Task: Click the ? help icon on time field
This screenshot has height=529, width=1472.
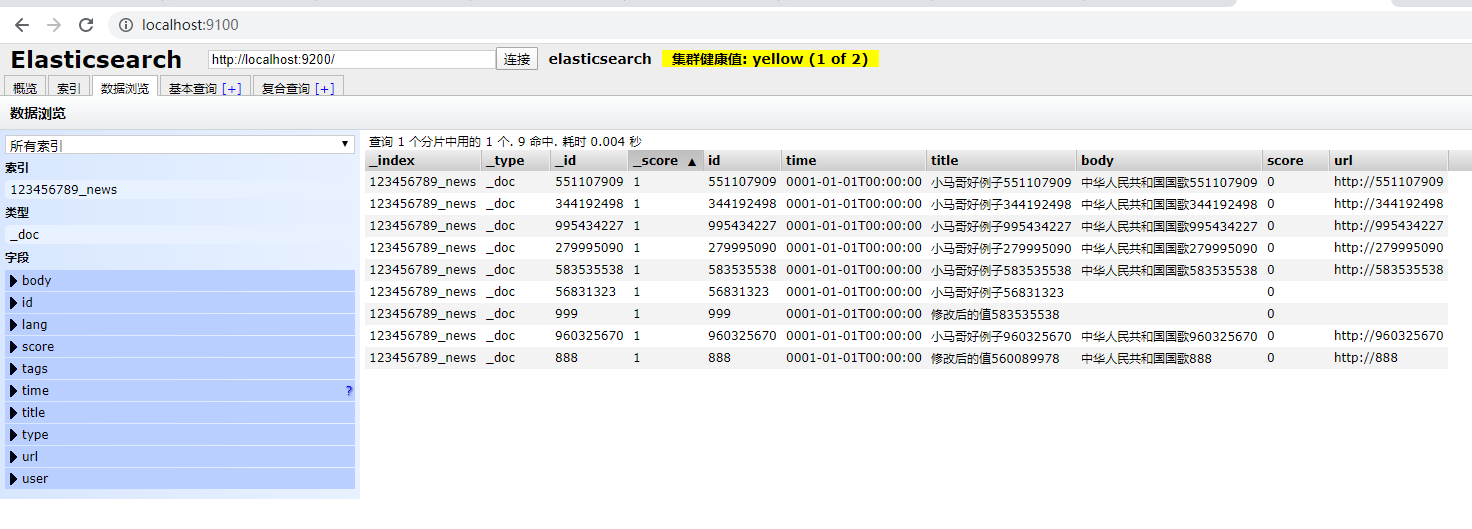Action: point(349,391)
